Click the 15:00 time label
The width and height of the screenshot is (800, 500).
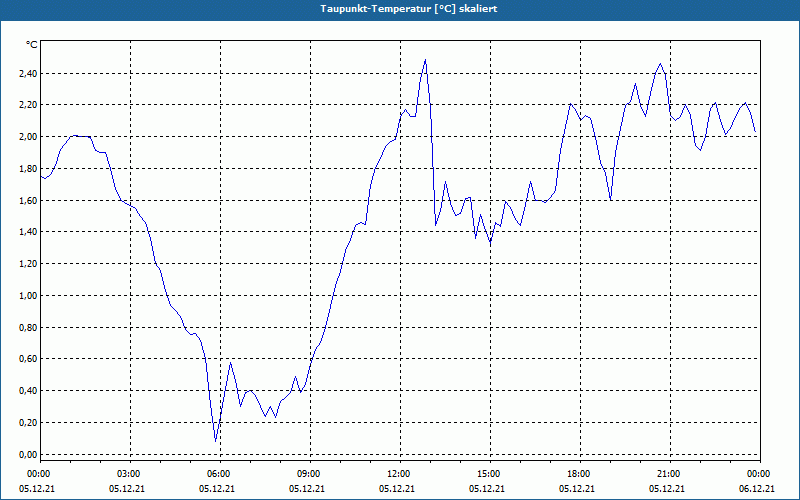tap(490, 474)
